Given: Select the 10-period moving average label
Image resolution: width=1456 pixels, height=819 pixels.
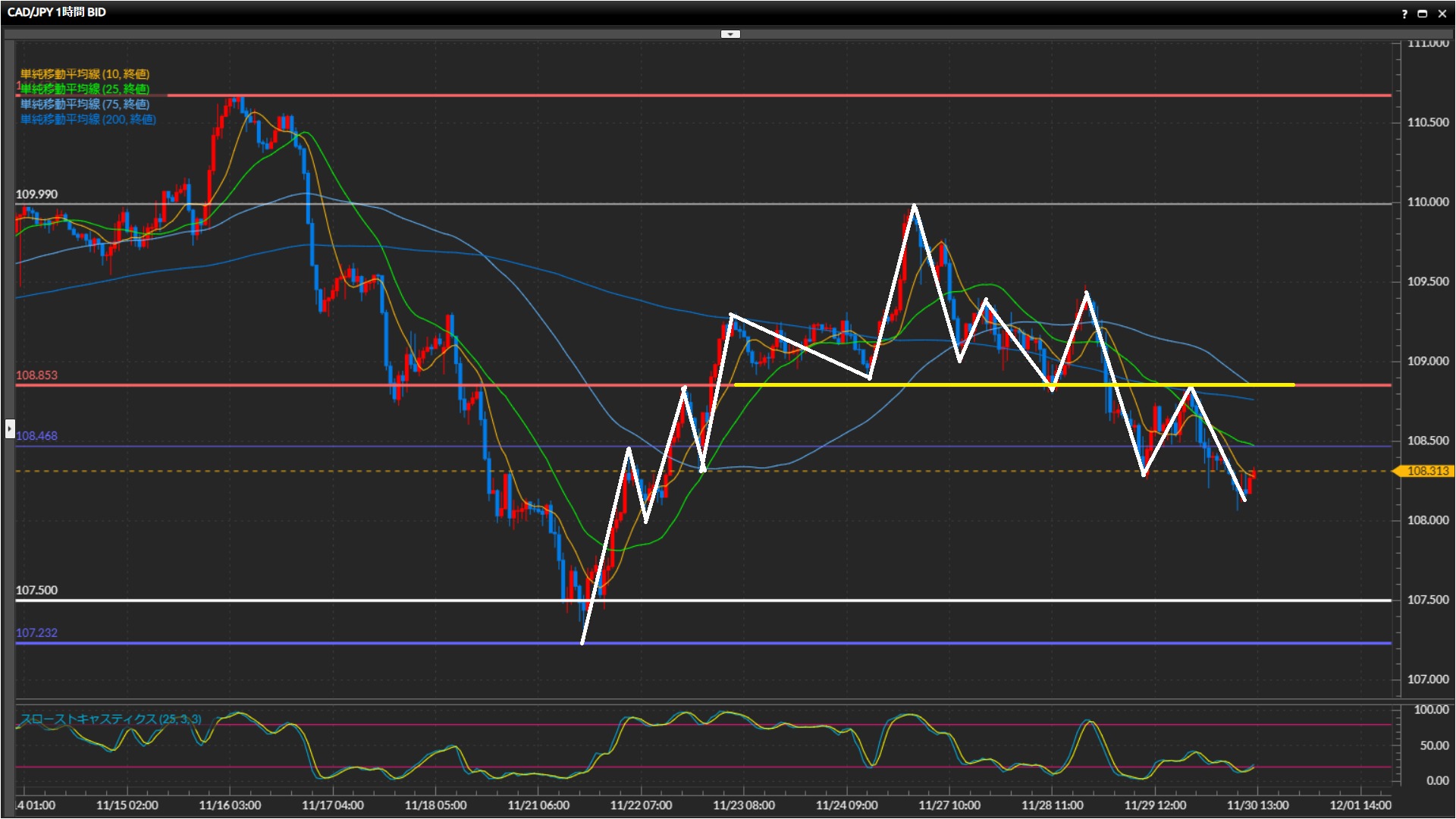Looking at the screenshot, I should click(85, 74).
